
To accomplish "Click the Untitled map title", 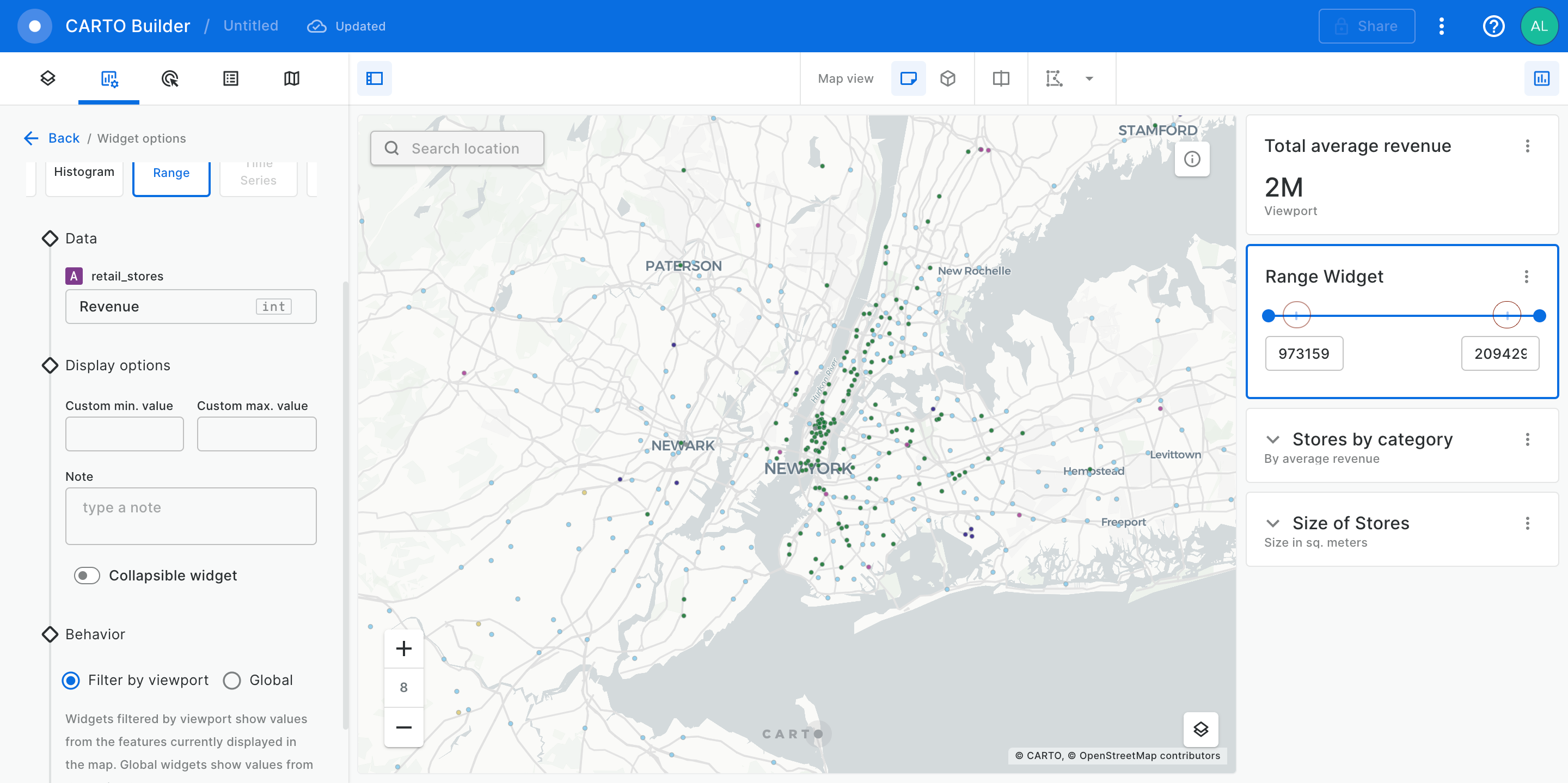I will click(251, 26).
